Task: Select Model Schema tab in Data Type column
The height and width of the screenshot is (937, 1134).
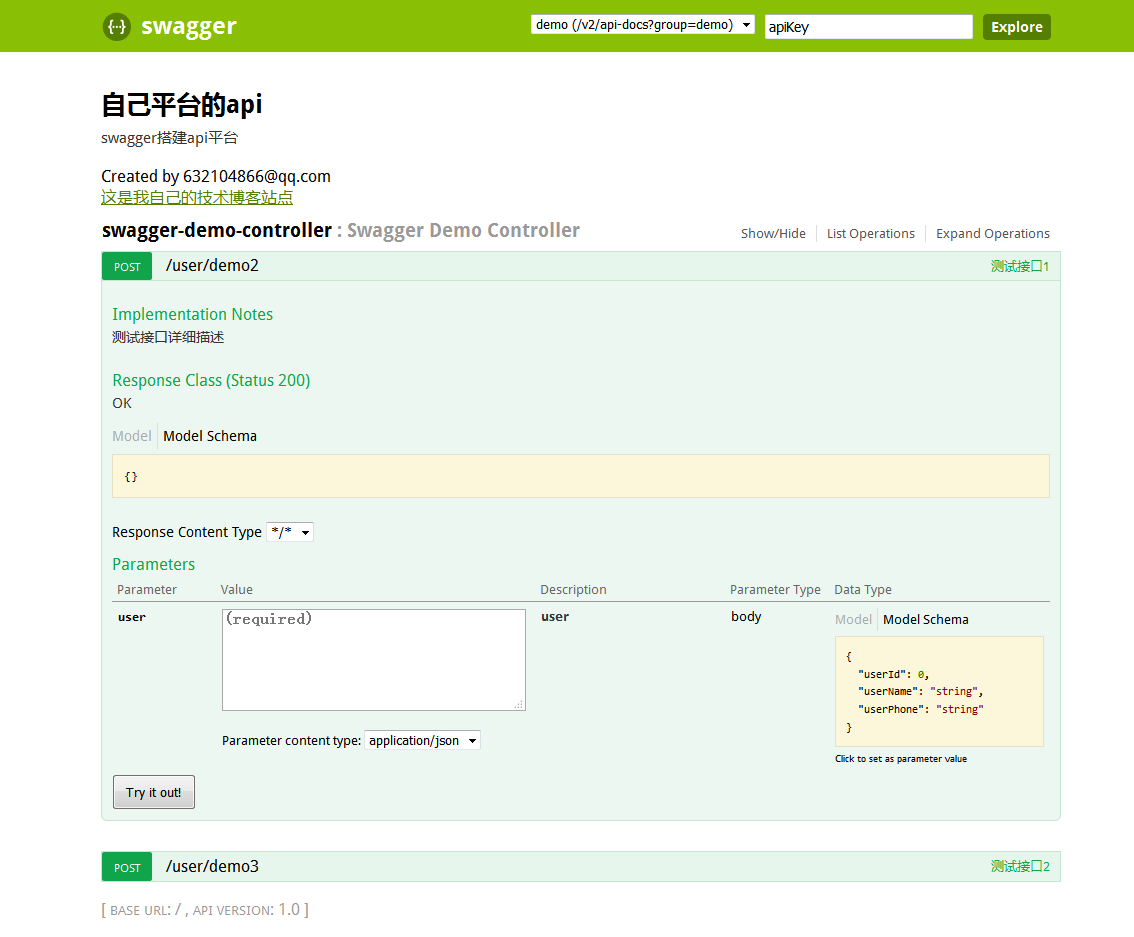Action: coord(925,620)
